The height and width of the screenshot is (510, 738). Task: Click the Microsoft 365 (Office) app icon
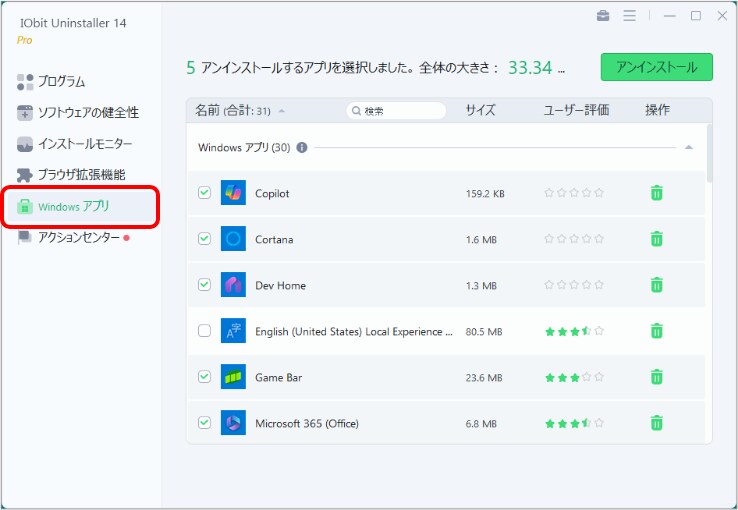[x=233, y=423]
